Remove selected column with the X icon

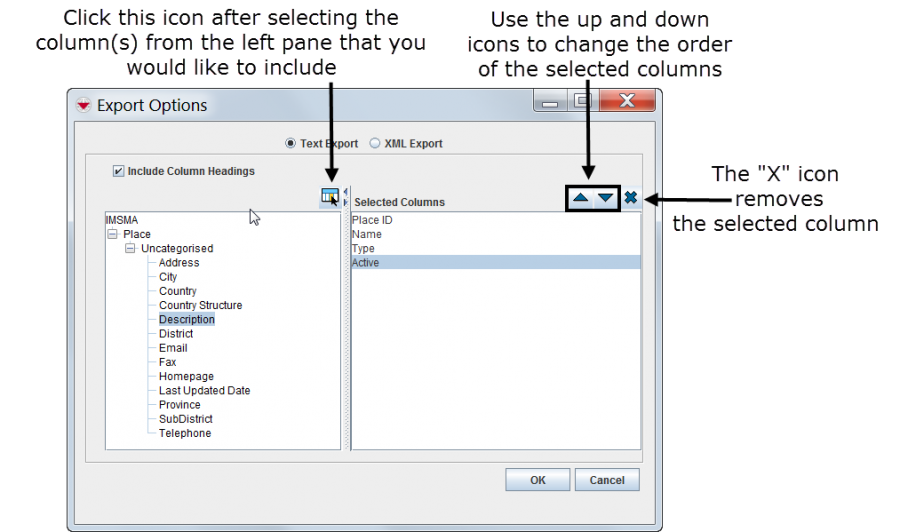pos(631,198)
